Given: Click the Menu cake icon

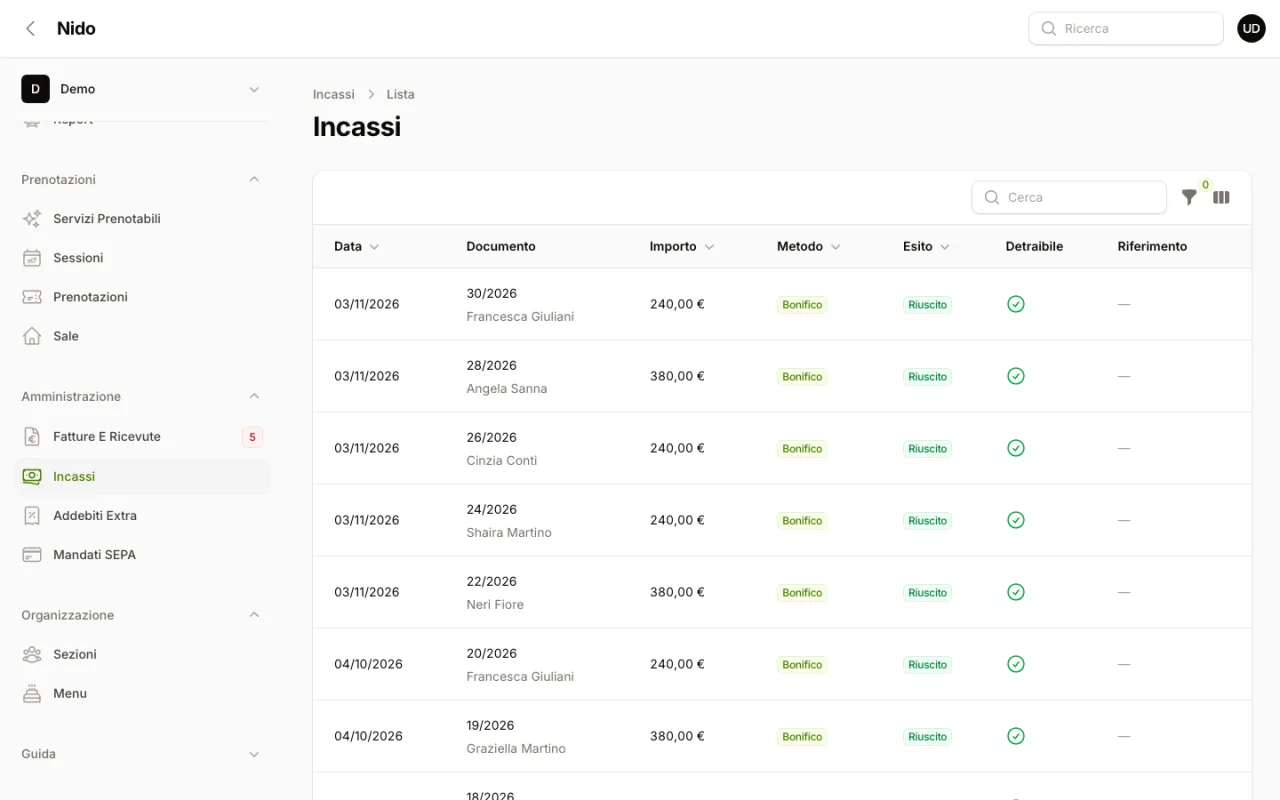Looking at the screenshot, I should coord(32,693).
